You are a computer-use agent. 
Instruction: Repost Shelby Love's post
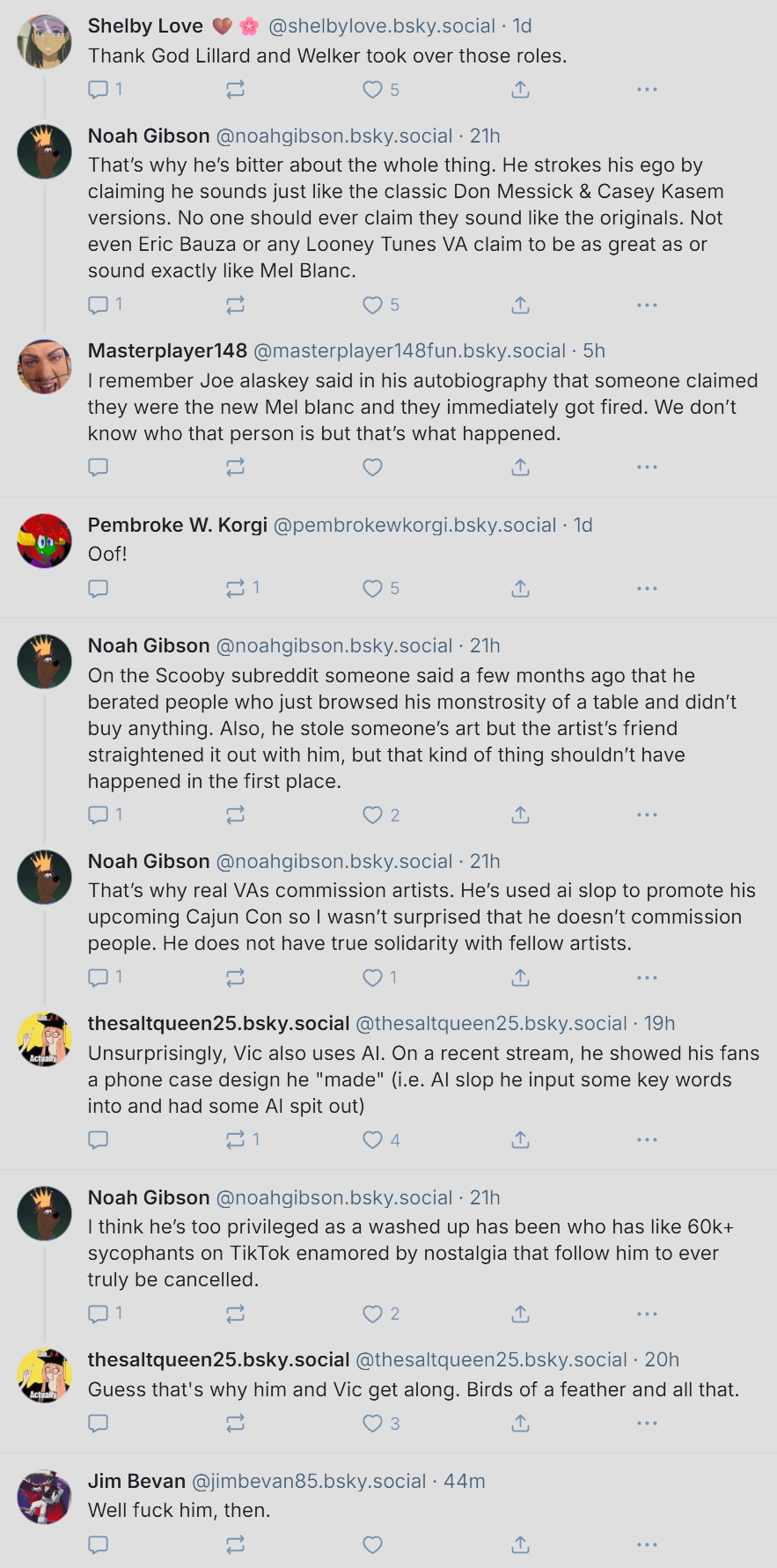coord(235,90)
